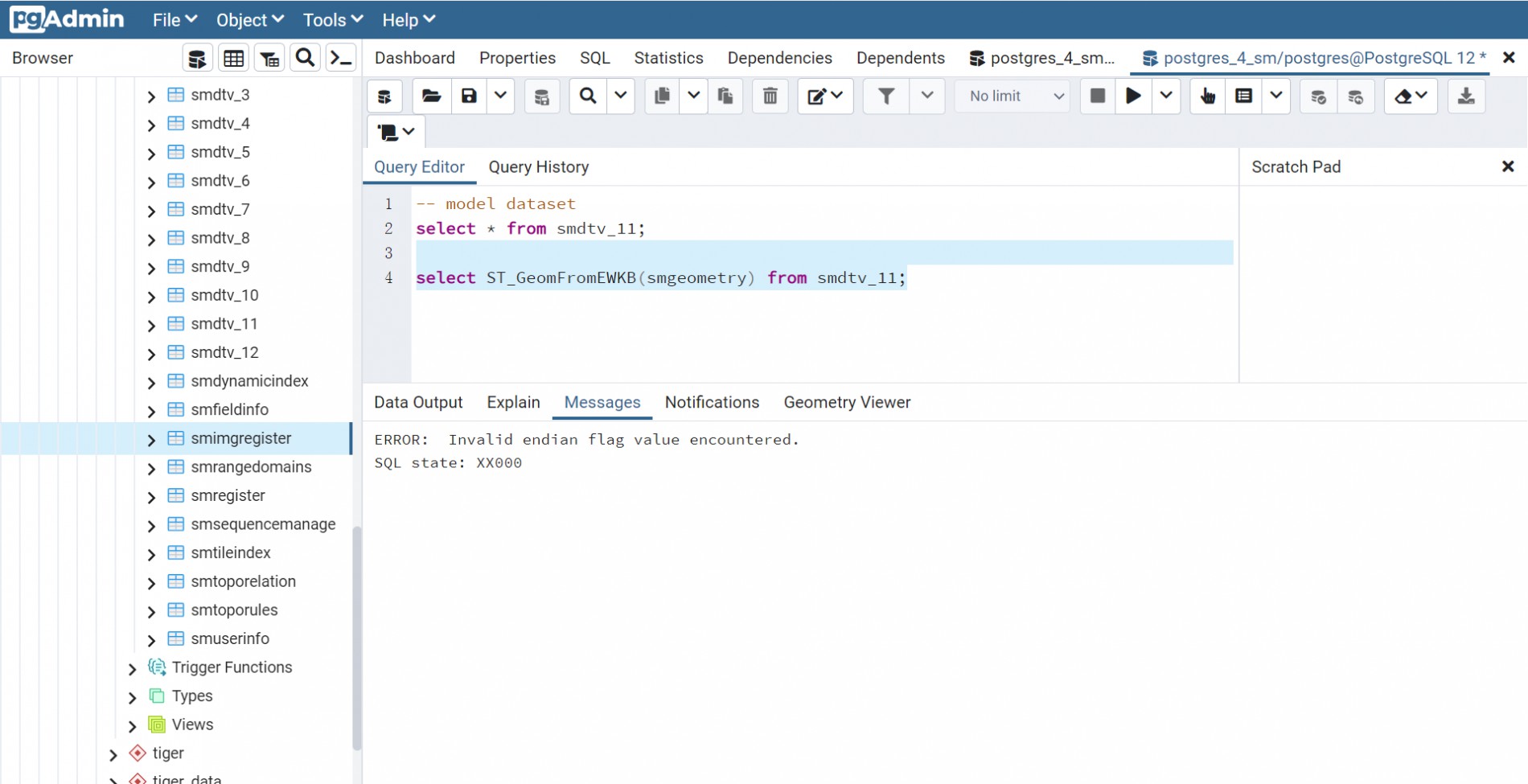
Task: Click the trash delete icon
Action: pyautogui.click(x=770, y=96)
